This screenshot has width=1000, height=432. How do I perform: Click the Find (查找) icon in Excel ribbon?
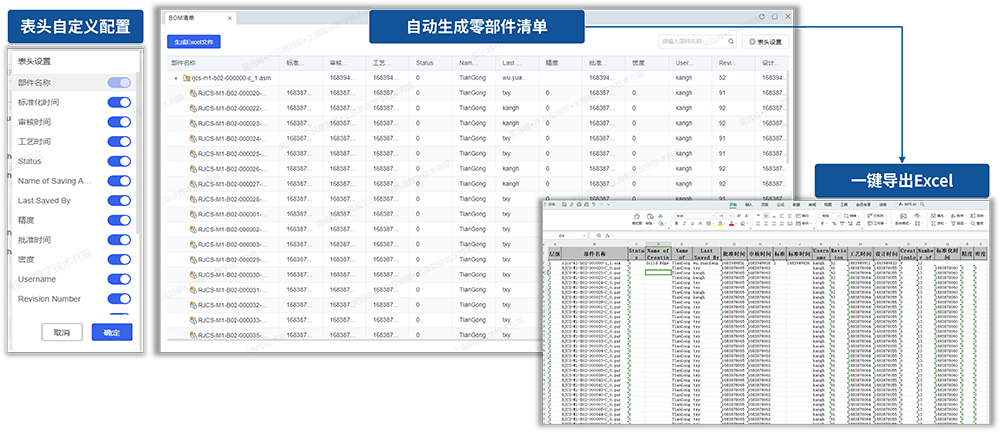[x=973, y=223]
